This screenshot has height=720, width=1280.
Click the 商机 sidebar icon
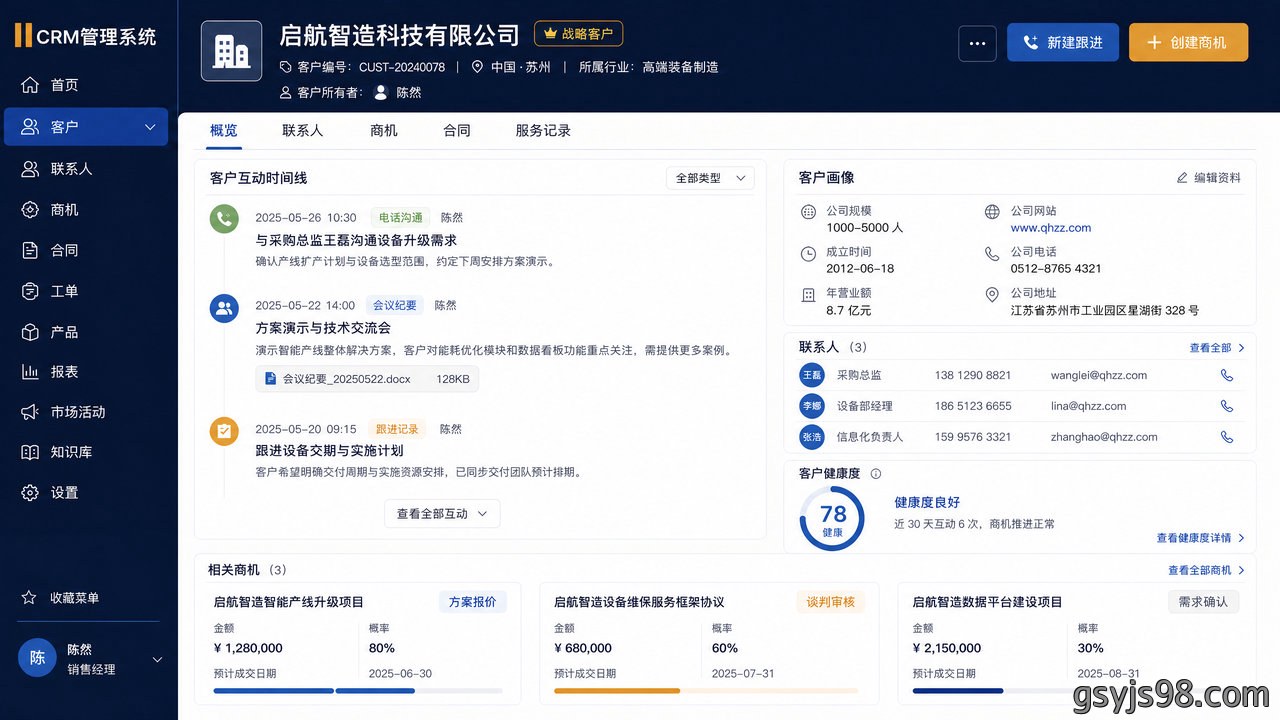click(31, 210)
